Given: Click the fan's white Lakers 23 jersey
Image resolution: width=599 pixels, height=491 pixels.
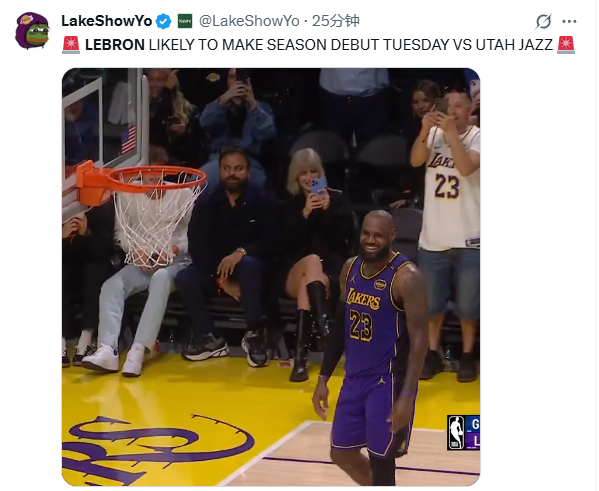Looking at the screenshot, I should coord(451,187).
